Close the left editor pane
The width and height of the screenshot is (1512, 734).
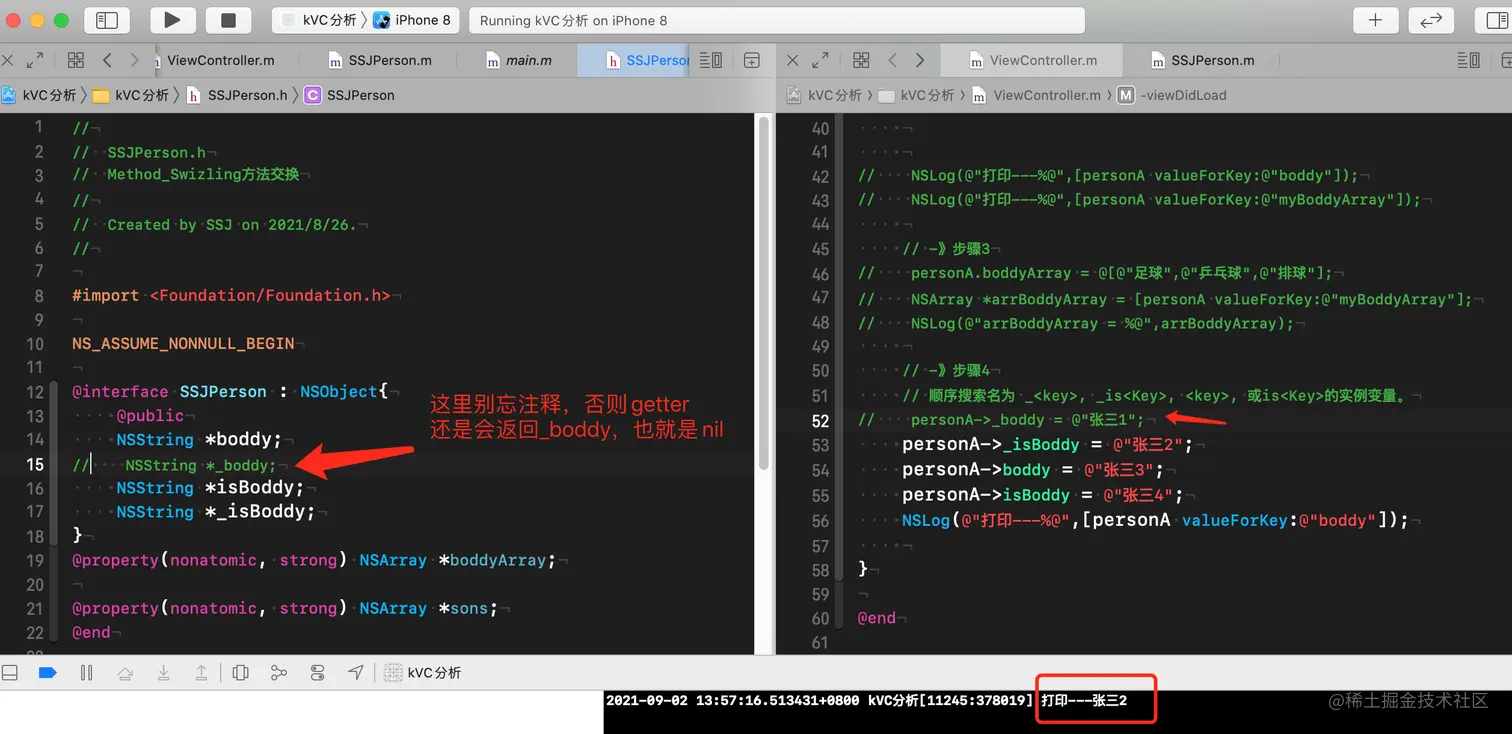pos(8,60)
